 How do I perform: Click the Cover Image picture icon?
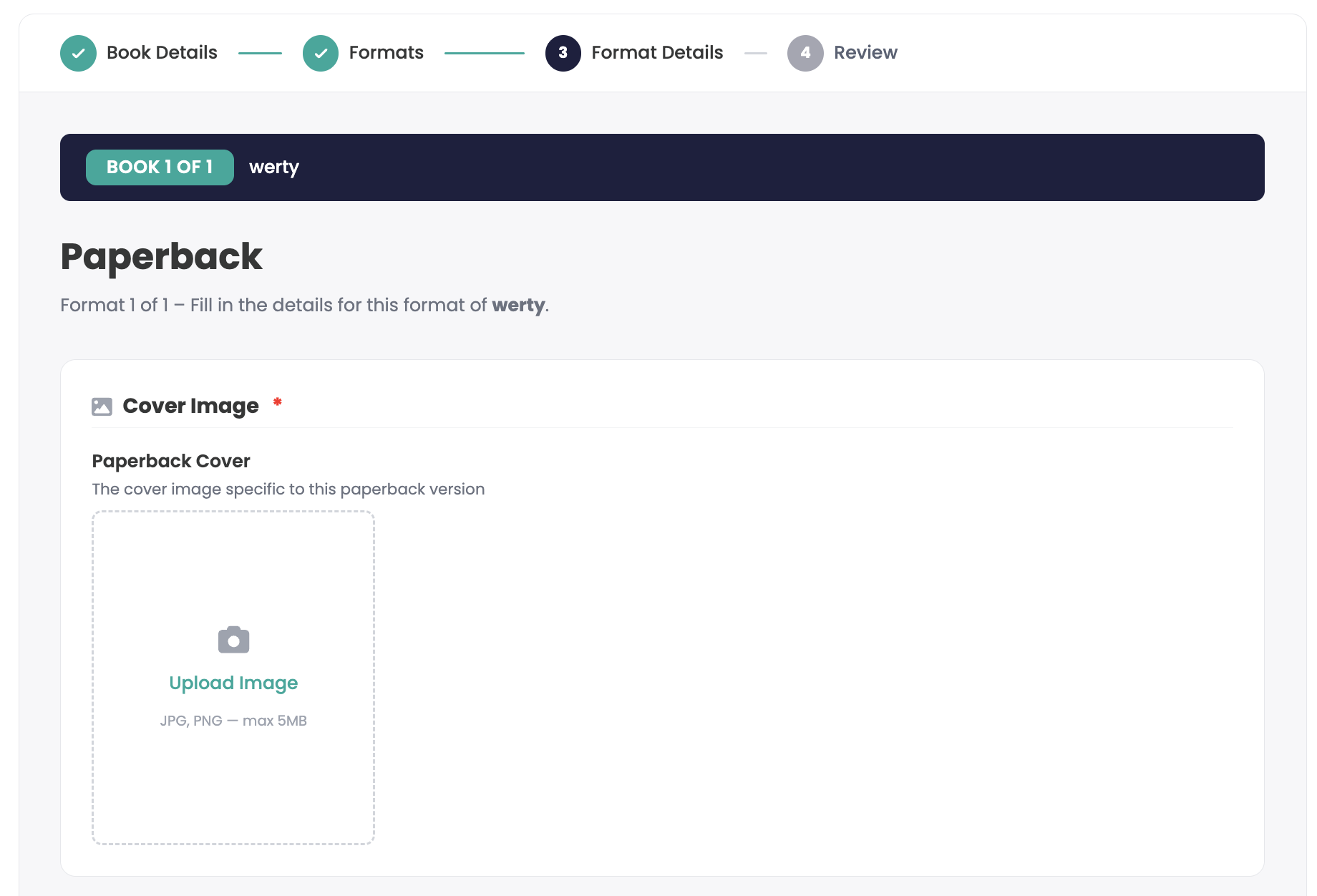tap(102, 406)
